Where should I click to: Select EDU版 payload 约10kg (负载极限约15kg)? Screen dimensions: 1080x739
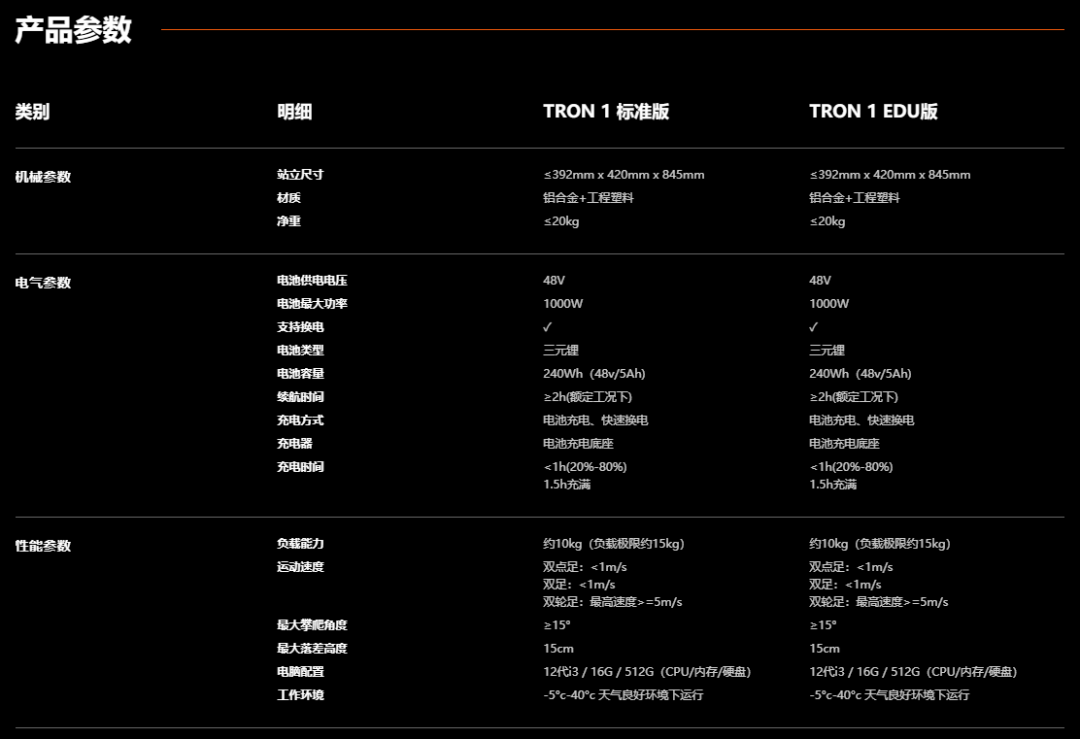coord(880,544)
